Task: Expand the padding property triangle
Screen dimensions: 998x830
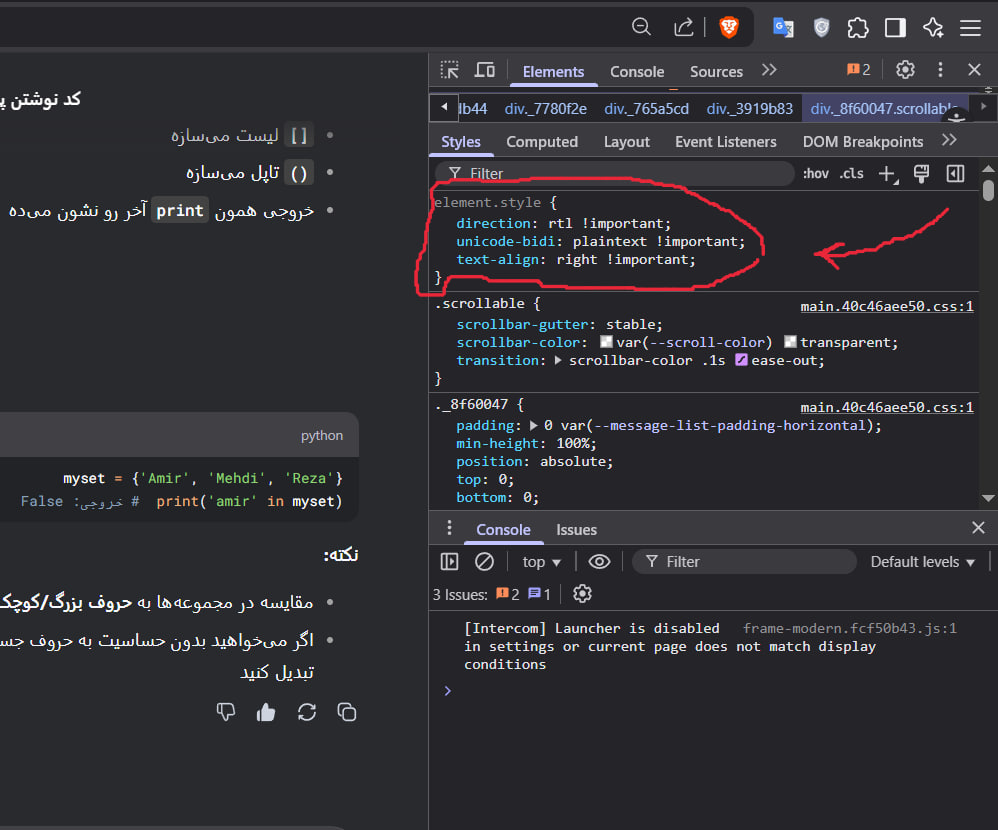Action: pos(534,425)
